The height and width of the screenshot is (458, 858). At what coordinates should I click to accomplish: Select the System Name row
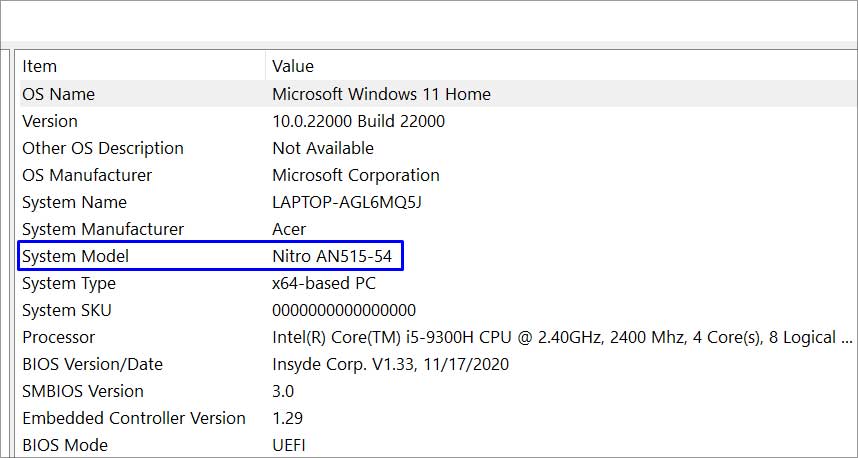click(438, 202)
